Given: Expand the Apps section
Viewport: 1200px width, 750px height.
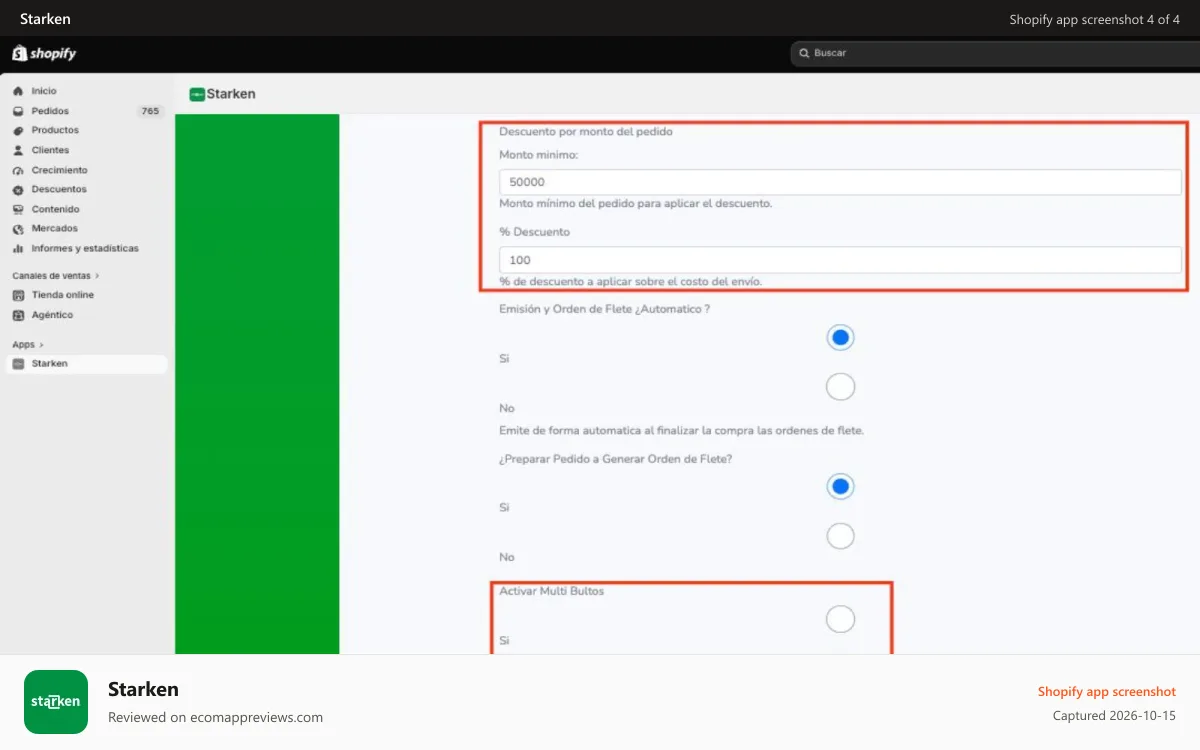Looking at the screenshot, I should tap(28, 344).
